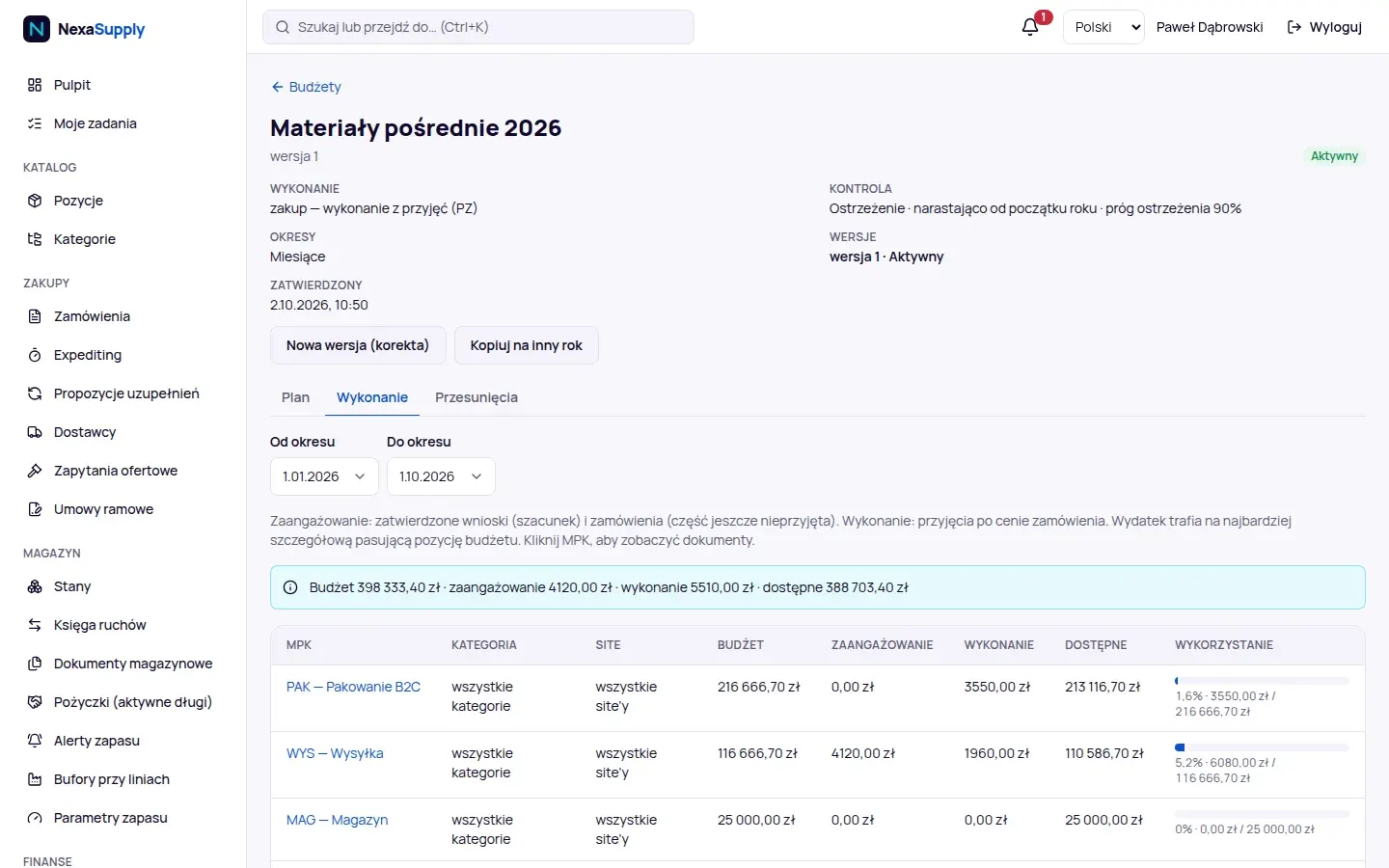
Task: Open MAG — Magazyn cost center link
Action: point(337,820)
